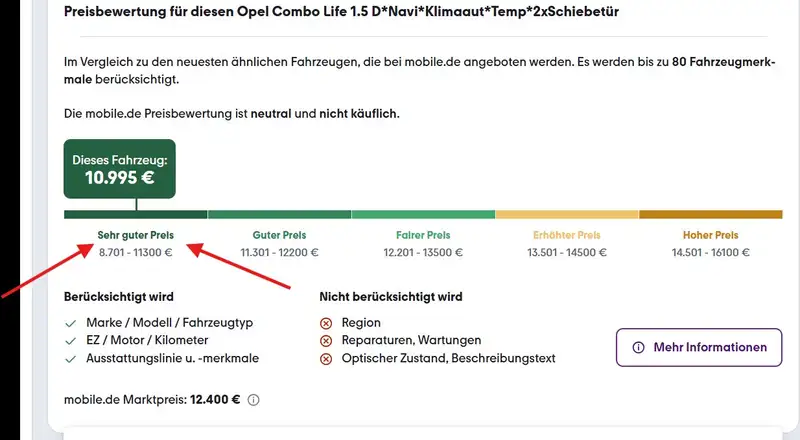
Task: Click the Hoher Preis label
Action: 710,235
